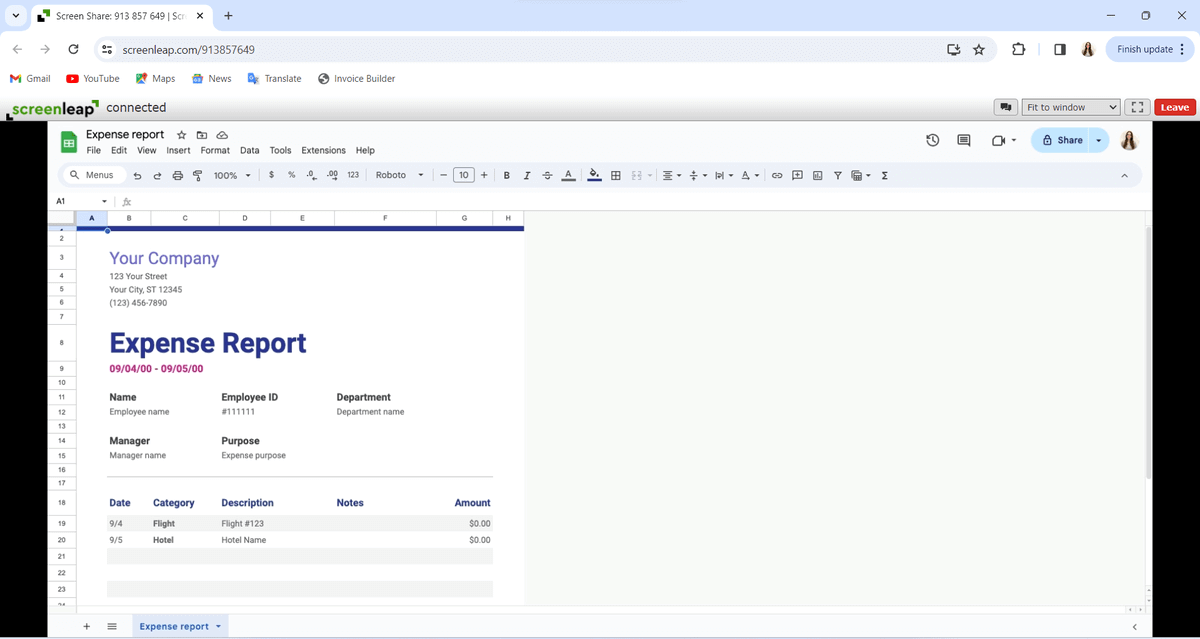Open the fill color picker
This screenshot has height=639, width=1200.
pyautogui.click(x=594, y=175)
